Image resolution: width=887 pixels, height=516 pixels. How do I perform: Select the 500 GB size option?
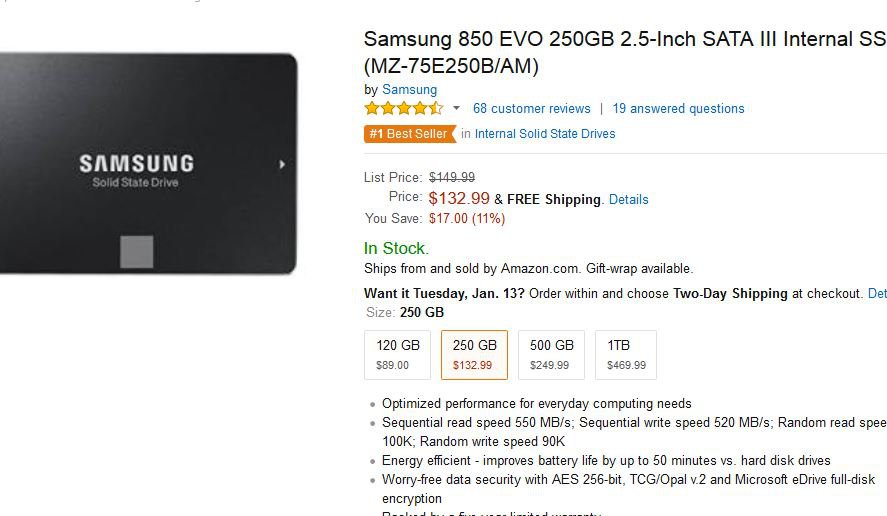[x=552, y=355]
